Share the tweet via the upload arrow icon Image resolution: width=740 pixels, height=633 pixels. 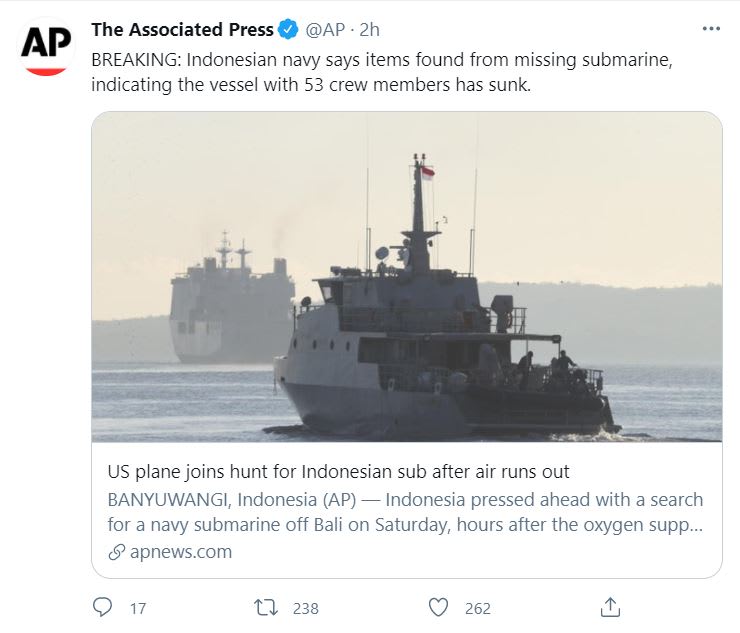pyautogui.click(x=610, y=607)
